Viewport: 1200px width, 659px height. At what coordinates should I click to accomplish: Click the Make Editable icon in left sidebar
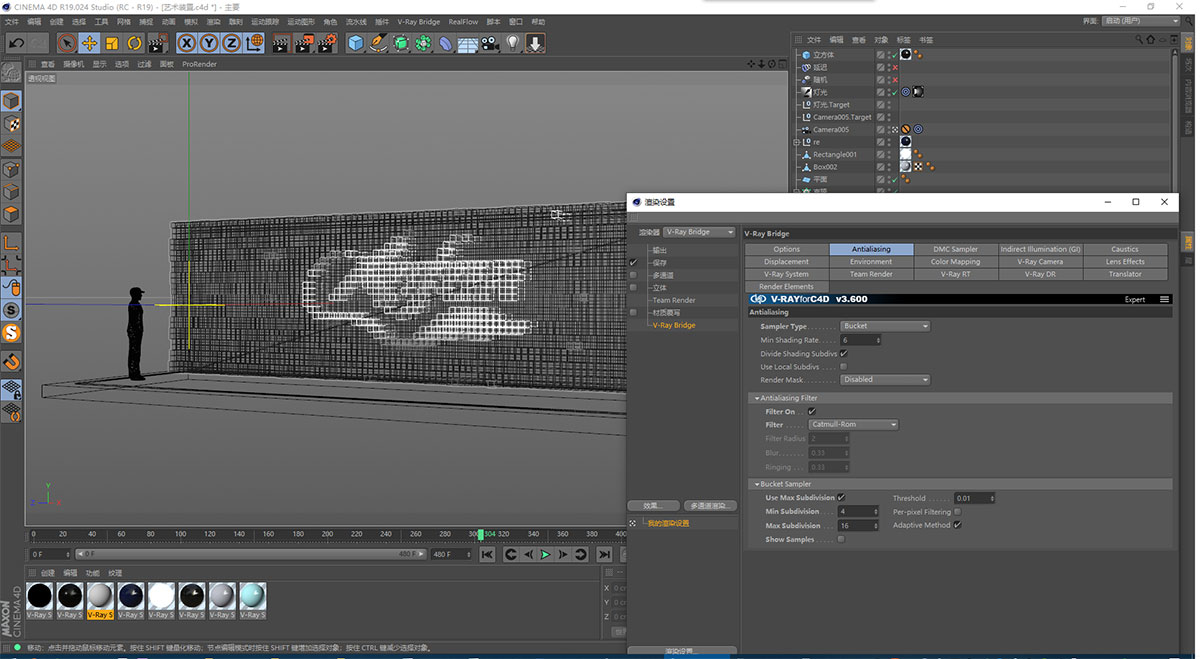11,72
